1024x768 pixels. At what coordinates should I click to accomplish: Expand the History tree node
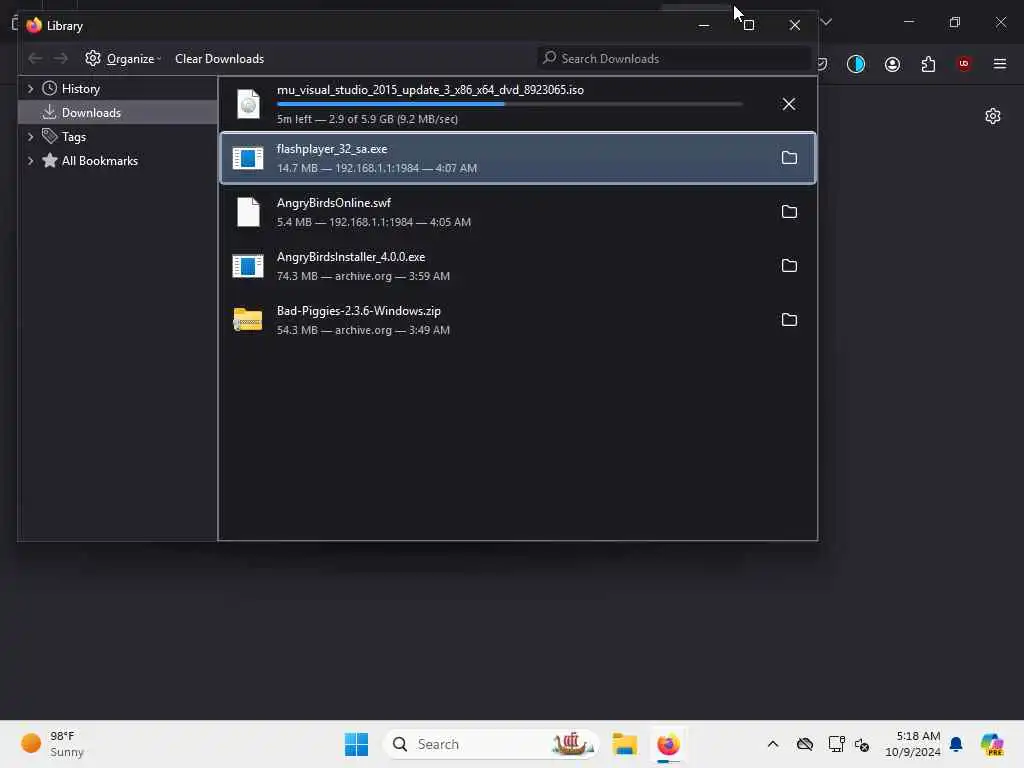point(30,89)
